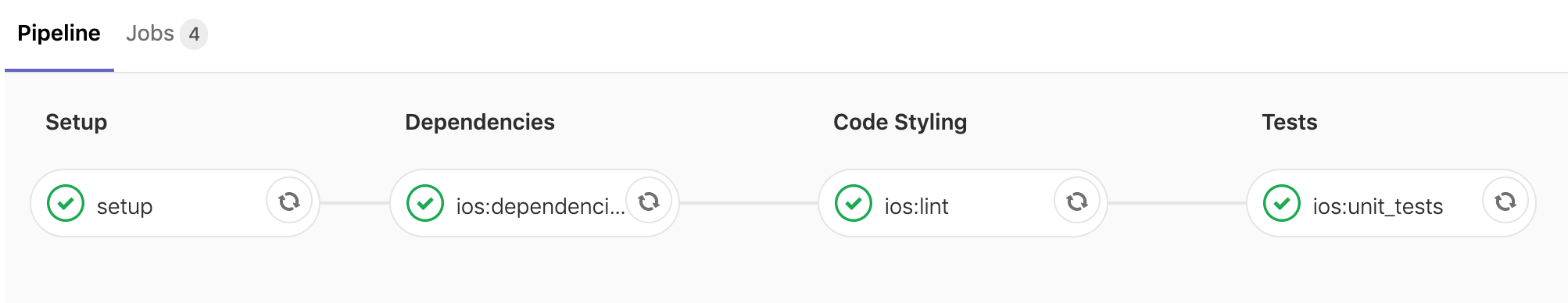Open the ios:unit_tests job link
Image resolution: width=1568 pixels, height=303 pixels.
pyautogui.click(x=1377, y=207)
